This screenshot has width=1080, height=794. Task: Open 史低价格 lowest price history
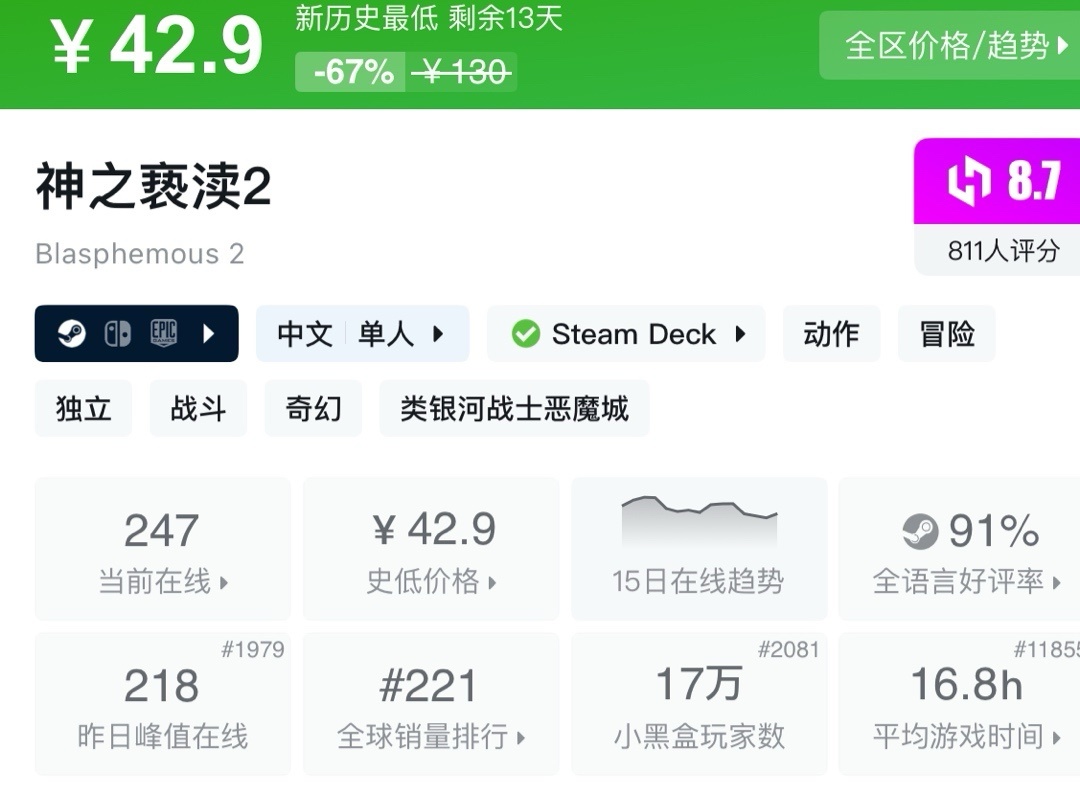(x=431, y=548)
